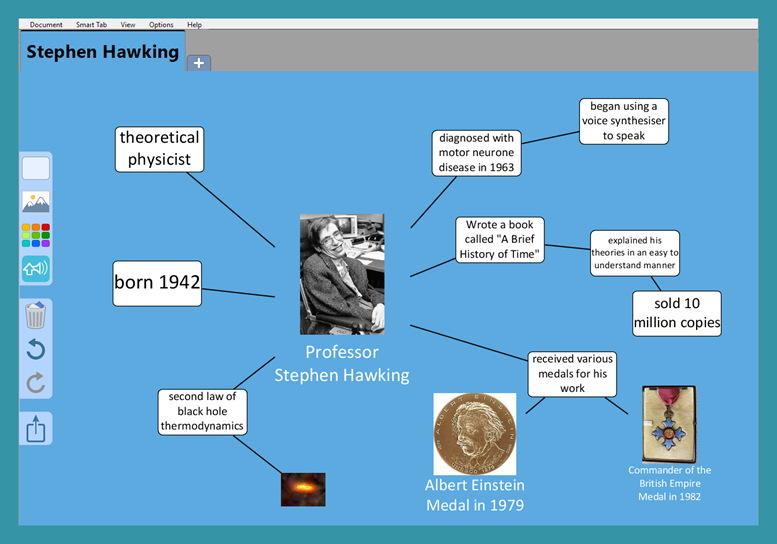Image resolution: width=777 pixels, height=544 pixels.
Task: Click the undo arrow
Action: pos(35,349)
